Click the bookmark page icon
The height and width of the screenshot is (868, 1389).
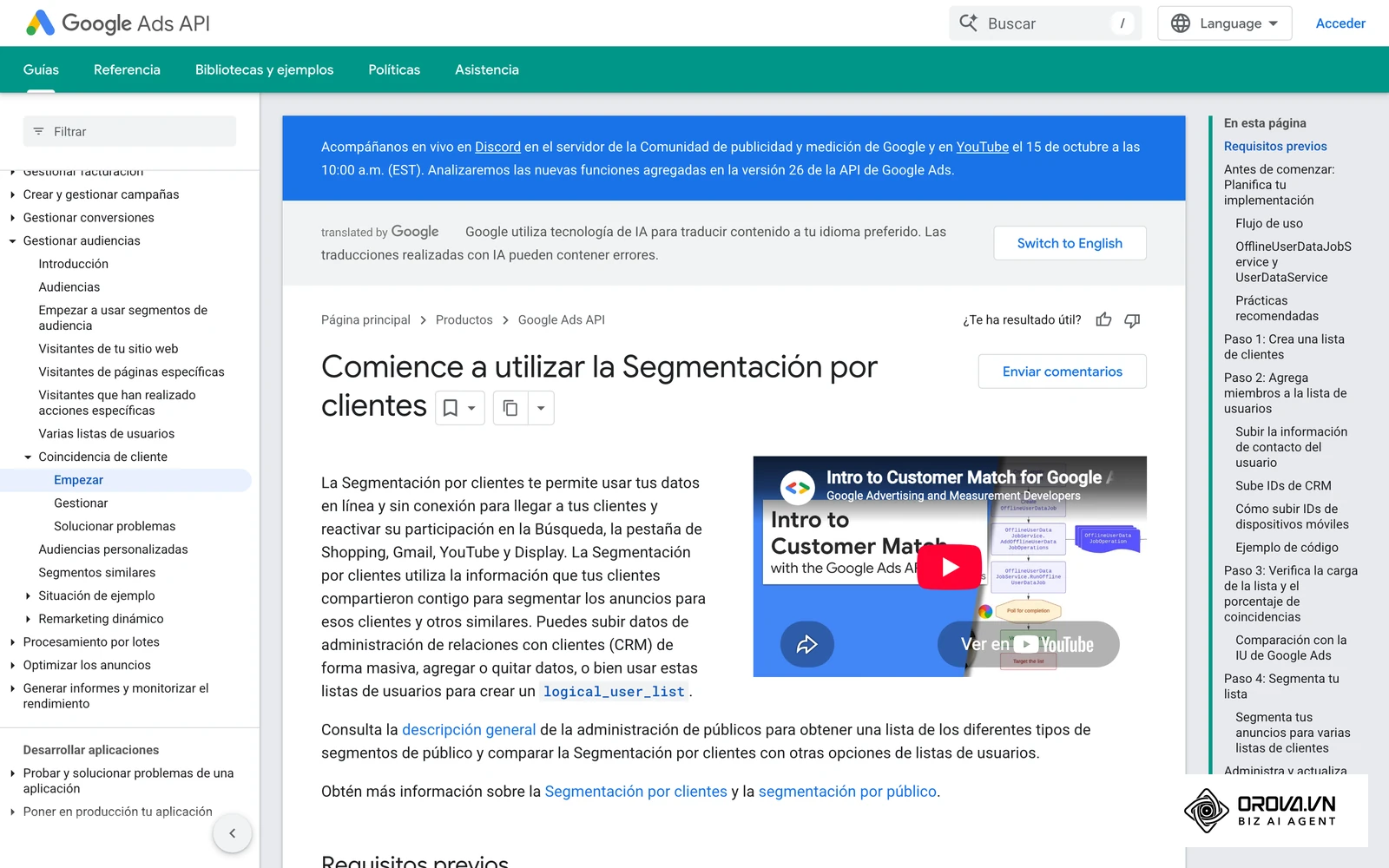coord(451,408)
